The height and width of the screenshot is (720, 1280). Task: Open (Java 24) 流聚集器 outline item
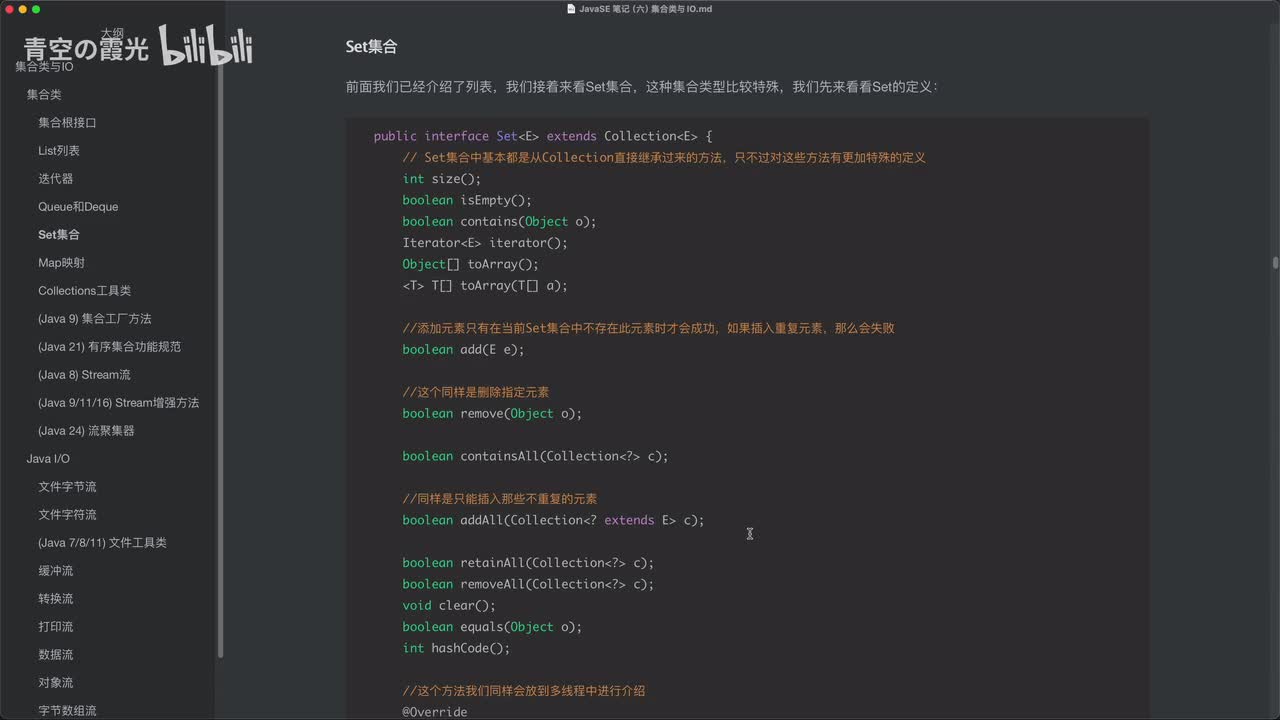coord(86,430)
